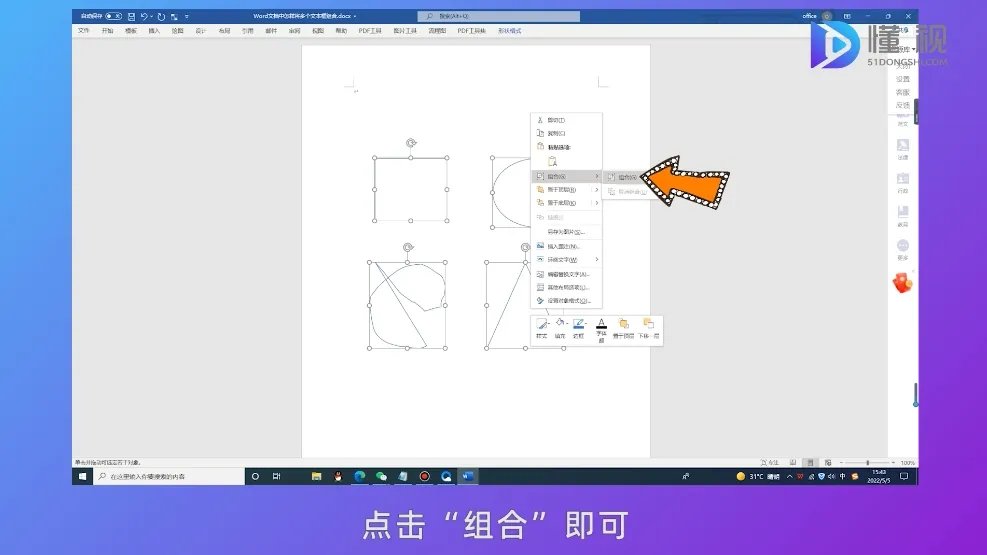Select the top-left square shape

[x=411, y=189]
